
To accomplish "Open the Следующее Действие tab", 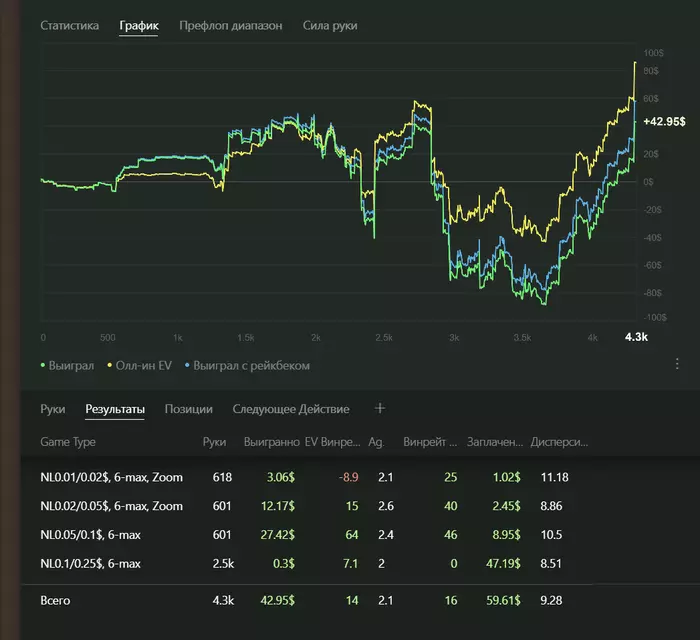I will pyautogui.click(x=290, y=409).
